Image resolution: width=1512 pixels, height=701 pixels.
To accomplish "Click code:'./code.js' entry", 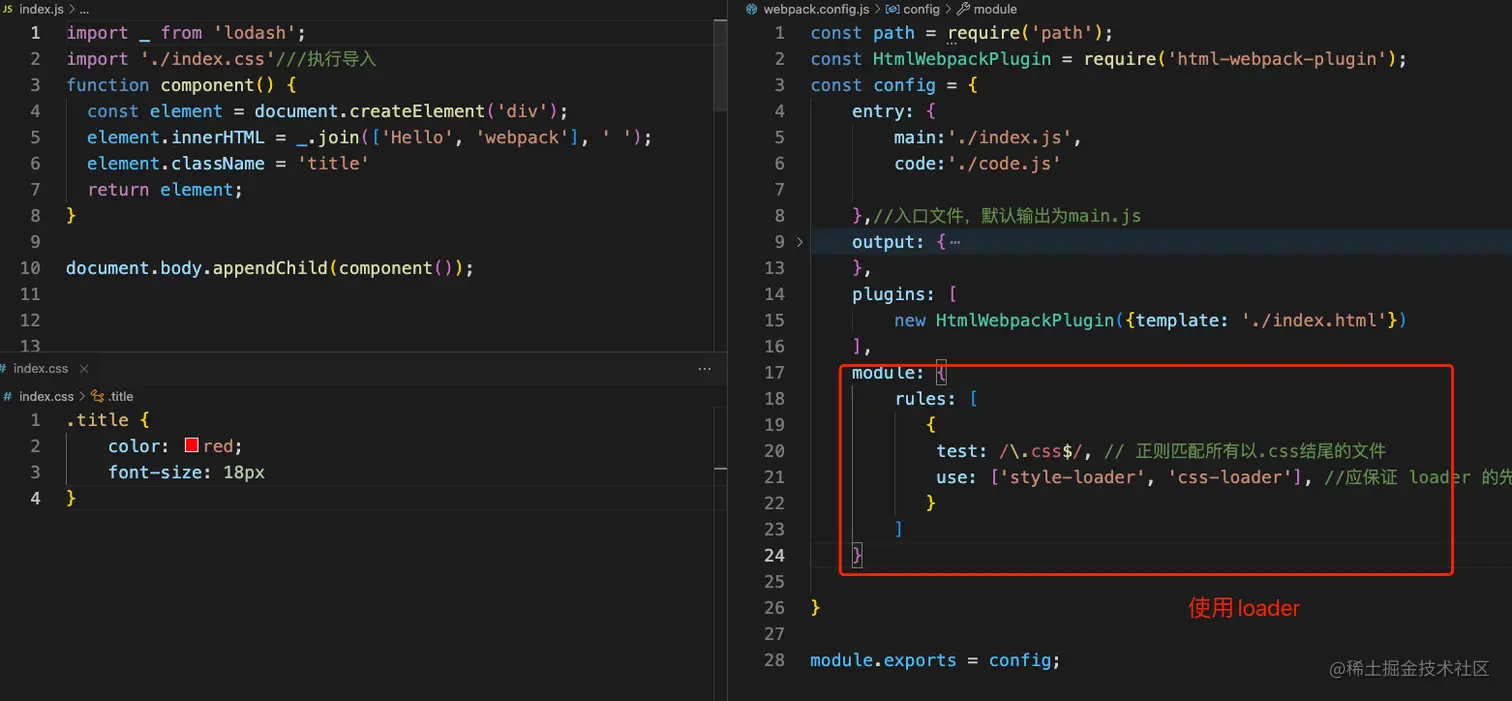I will (x=977, y=163).
